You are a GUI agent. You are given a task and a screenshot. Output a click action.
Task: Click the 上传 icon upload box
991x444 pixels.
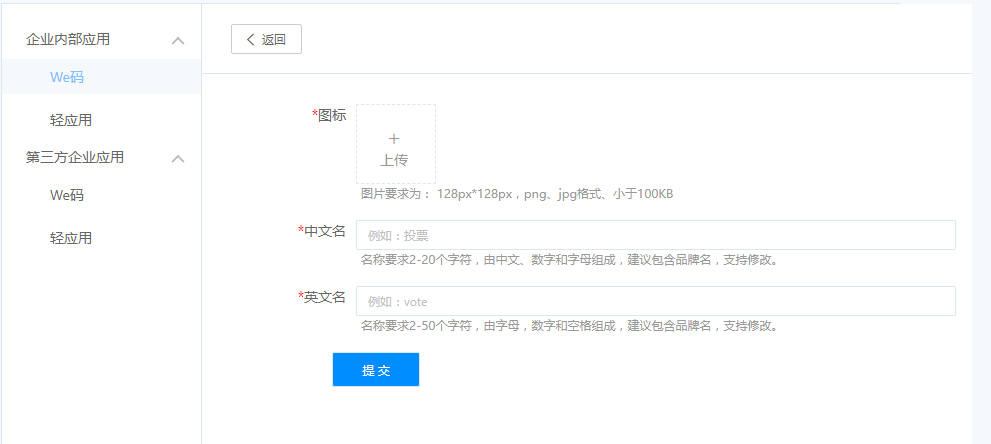click(396, 144)
